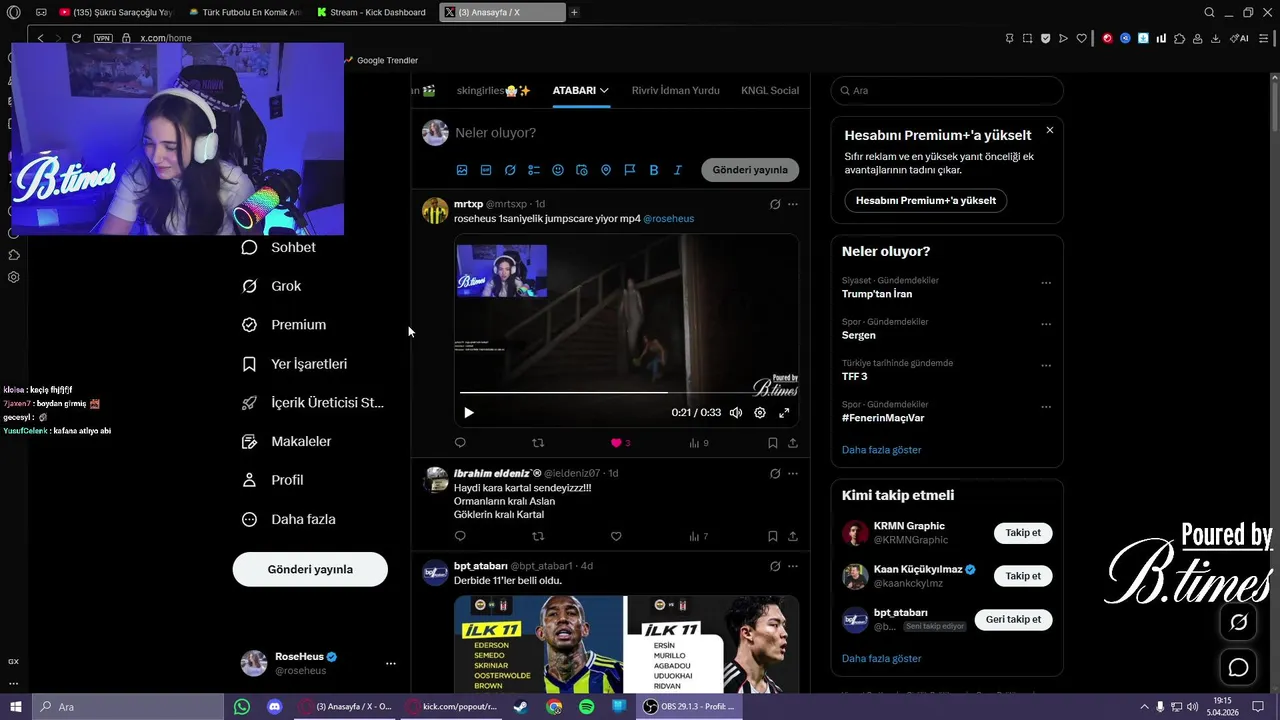The image size is (1280, 720).
Task: Reply to mrtxp's post
Action: pyautogui.click(x=460, y=442)
